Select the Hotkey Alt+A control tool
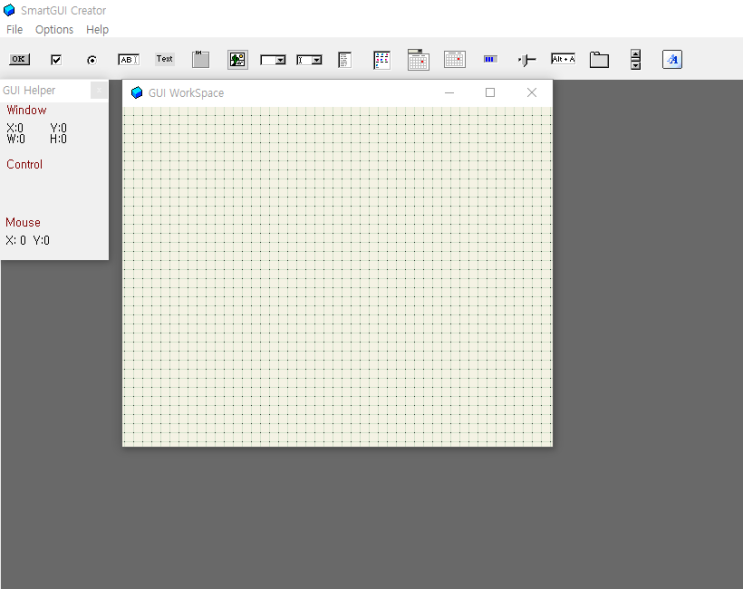Screen dimensions: 743x589 (x=563, y=59)
